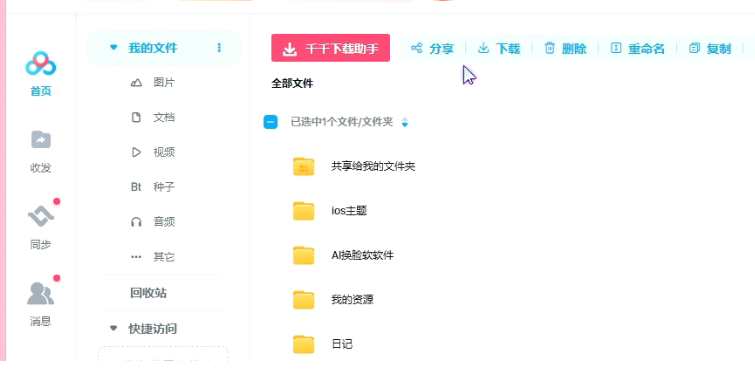
Task: Click the 全部文件 breadcrumb
Action: click(292, 83)
